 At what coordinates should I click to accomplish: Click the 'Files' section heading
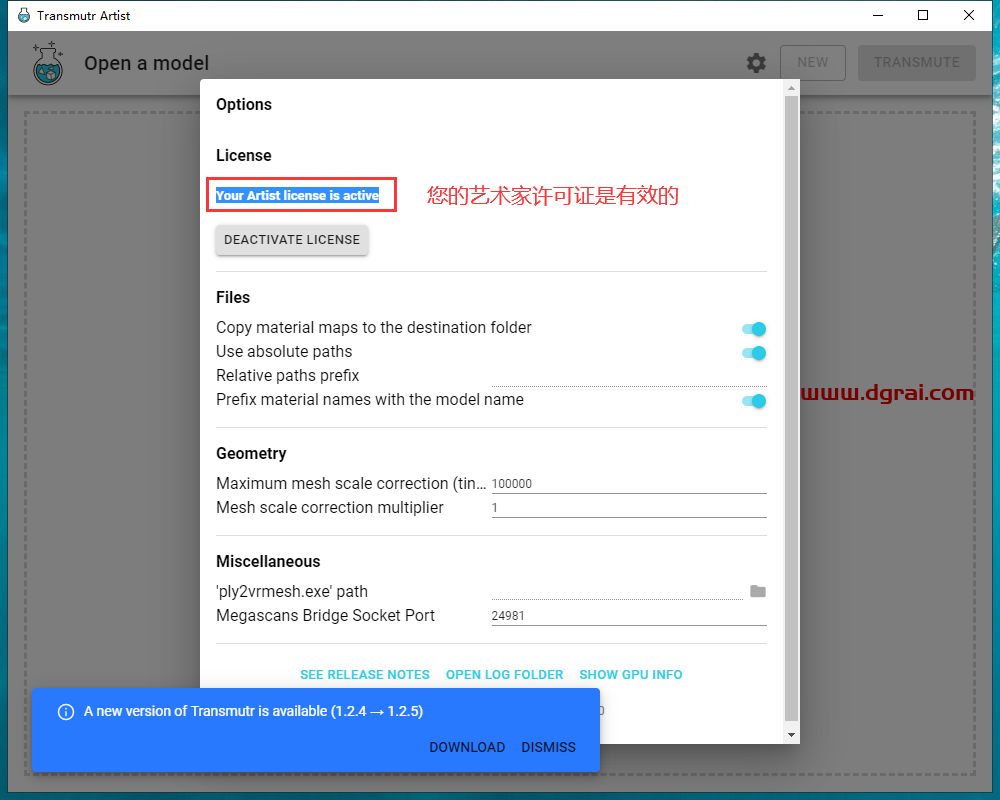(233, 297)
